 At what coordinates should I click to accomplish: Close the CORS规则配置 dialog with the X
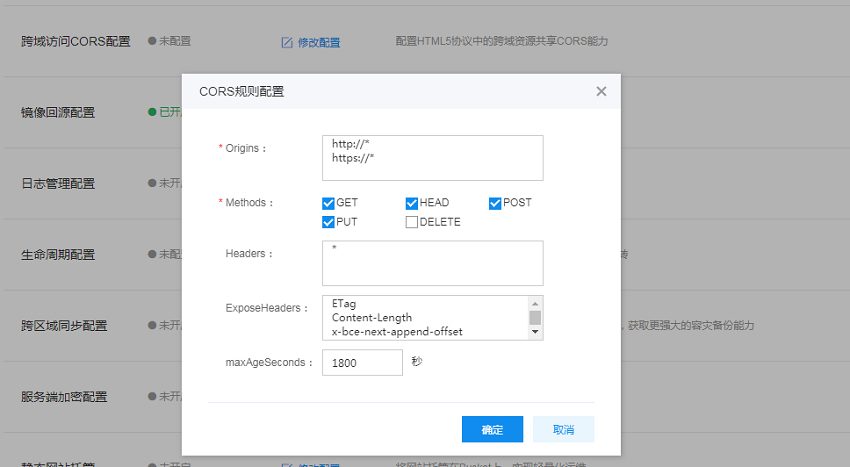[x=601, y=91]
